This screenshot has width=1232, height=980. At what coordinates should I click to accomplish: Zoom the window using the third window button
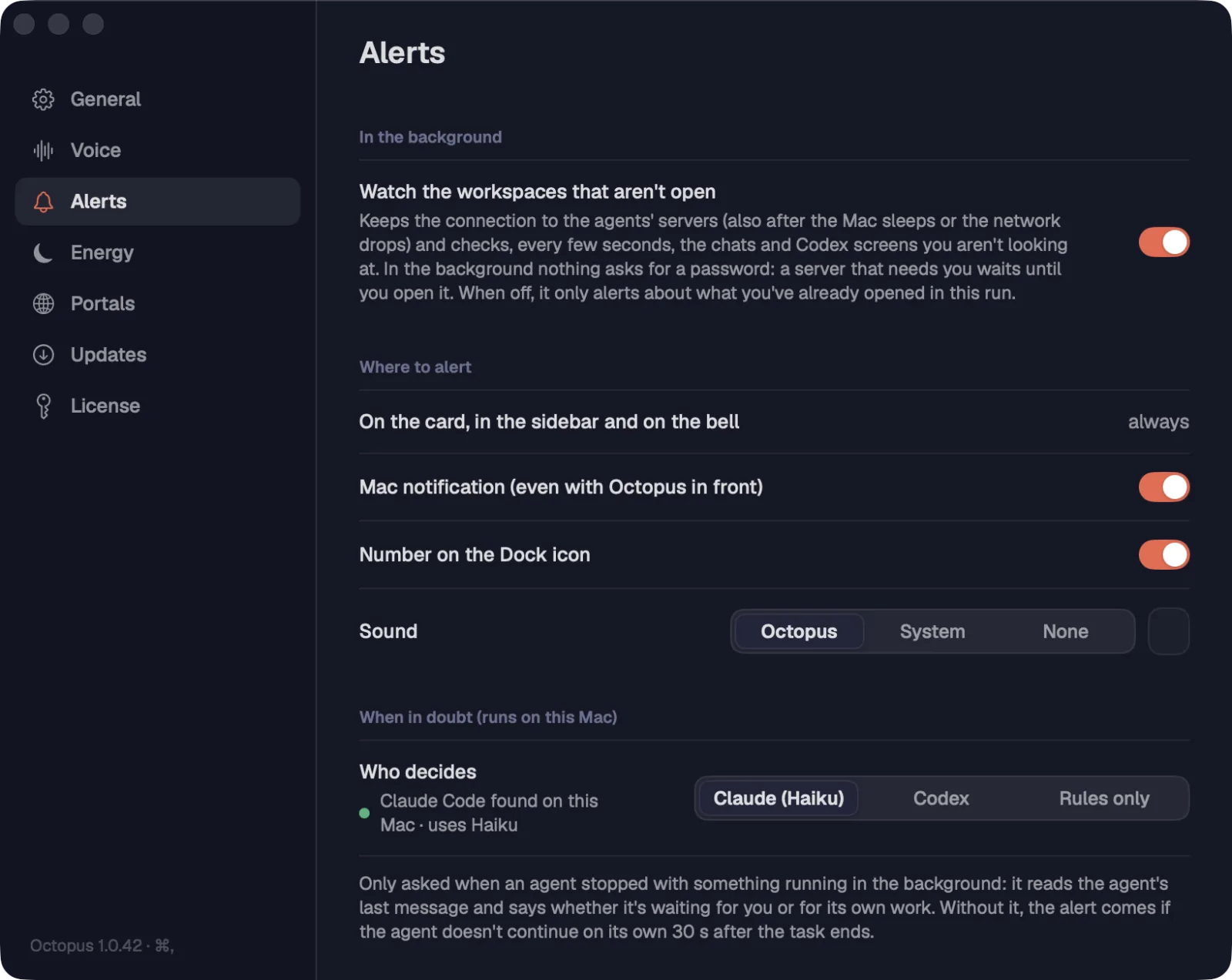click(93, 25)
